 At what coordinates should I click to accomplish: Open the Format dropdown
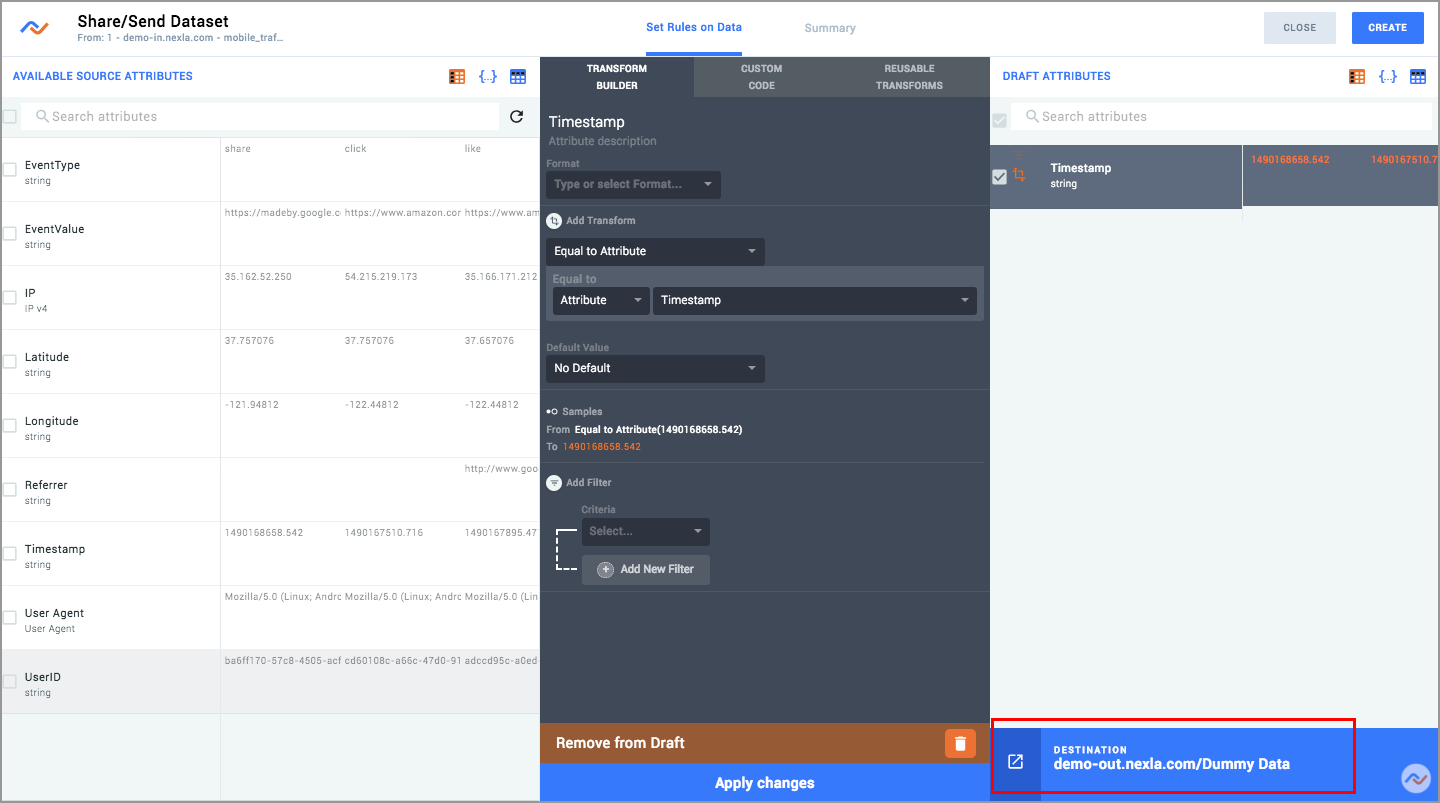pos(633,184)
